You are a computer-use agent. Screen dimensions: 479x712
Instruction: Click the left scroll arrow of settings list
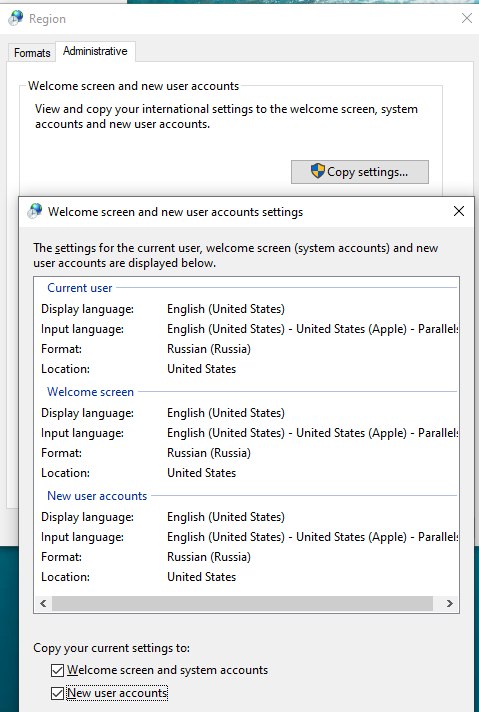[43, 603]
